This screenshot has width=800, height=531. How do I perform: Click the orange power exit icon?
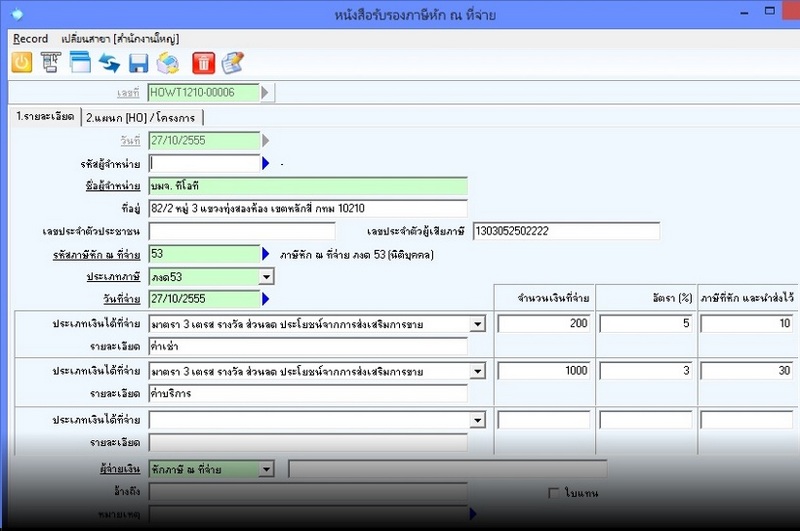pos(21,63)
